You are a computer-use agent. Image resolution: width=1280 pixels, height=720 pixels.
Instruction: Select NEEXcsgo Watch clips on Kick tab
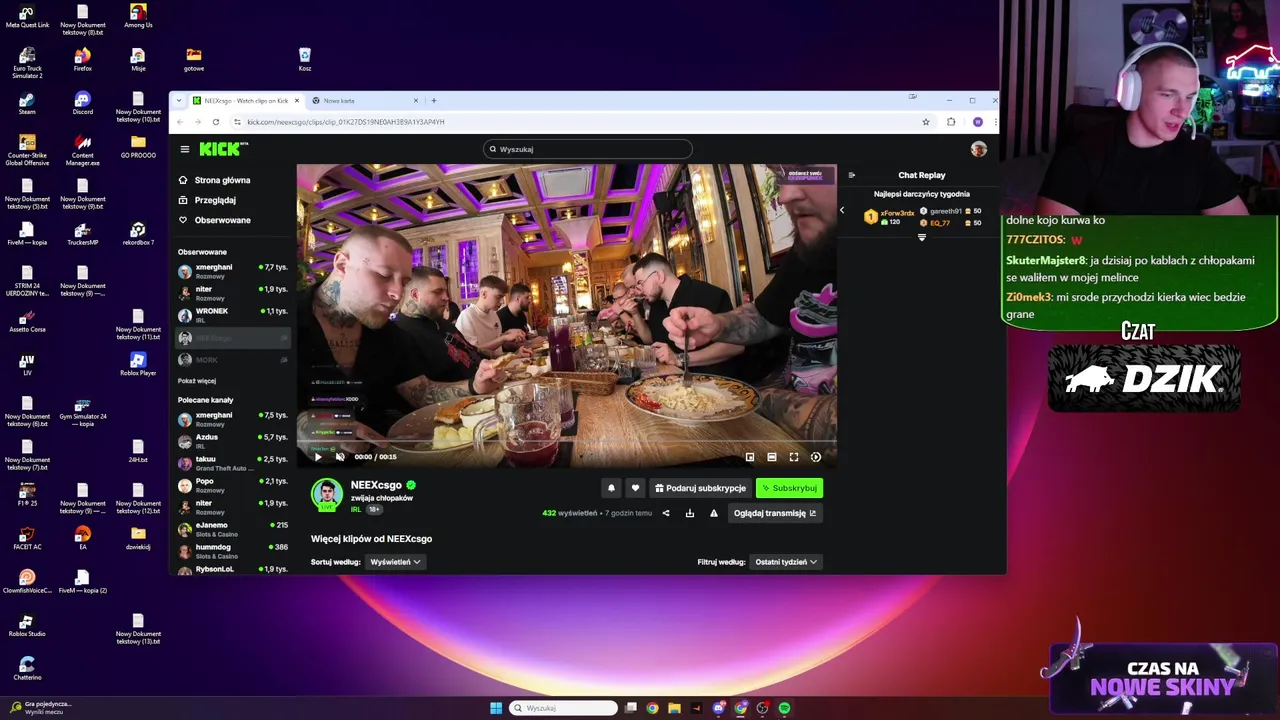click(246, 100)
